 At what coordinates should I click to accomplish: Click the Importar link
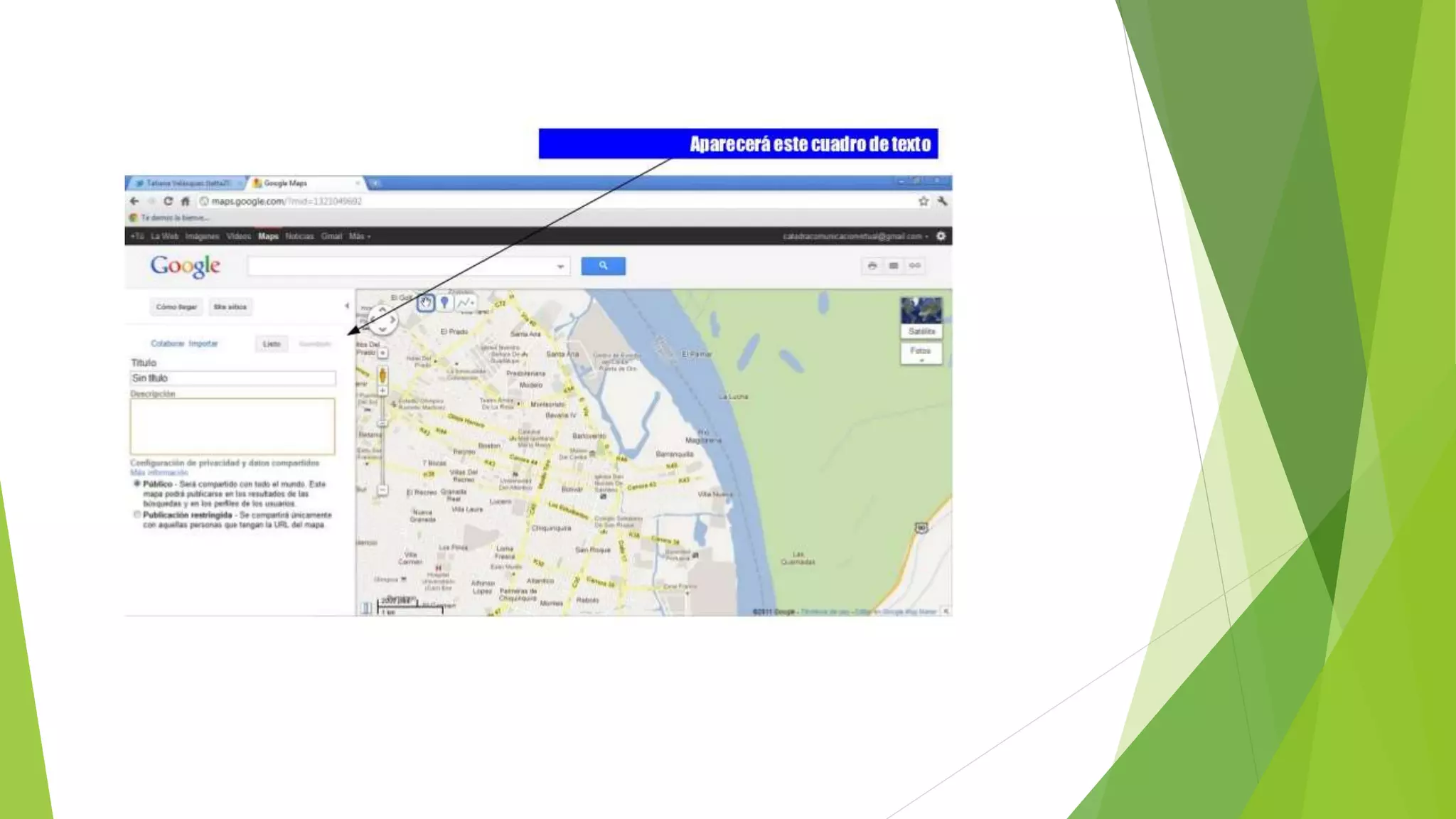[203, 343]
